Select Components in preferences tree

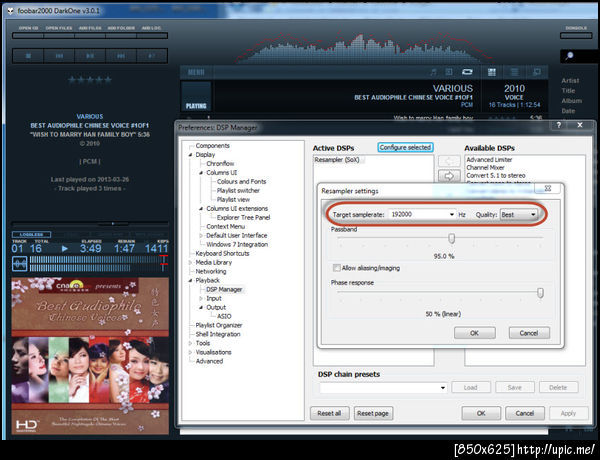(x=212, y=146)
